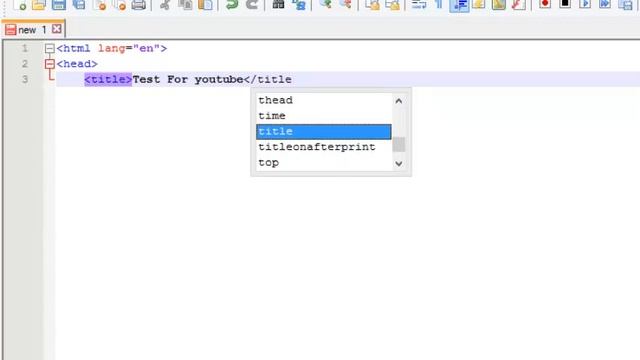Click the Open file folder icon
This screenshot has width=640, height=360.
39,4
